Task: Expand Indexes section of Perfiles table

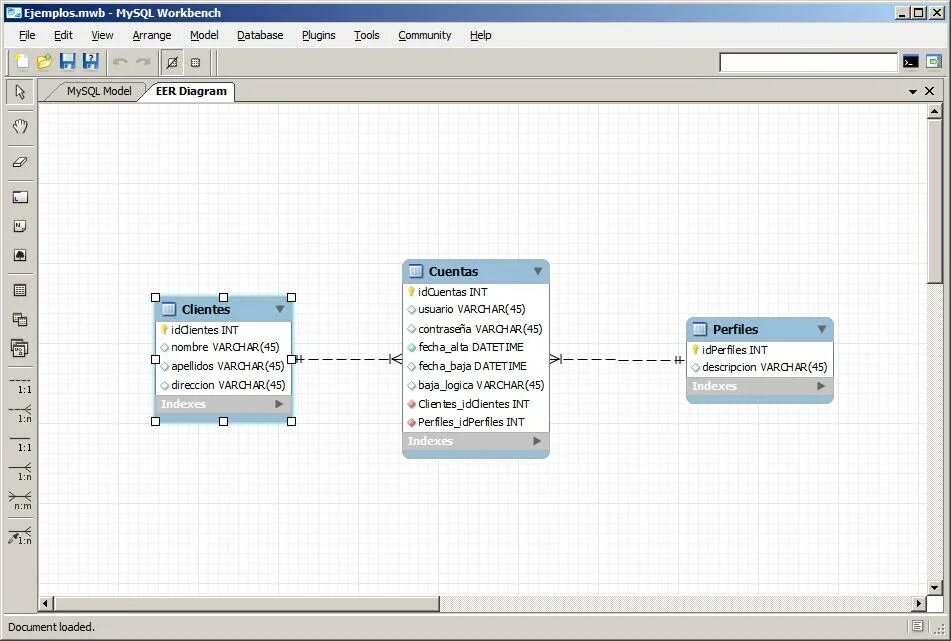Action: [821, 386]
